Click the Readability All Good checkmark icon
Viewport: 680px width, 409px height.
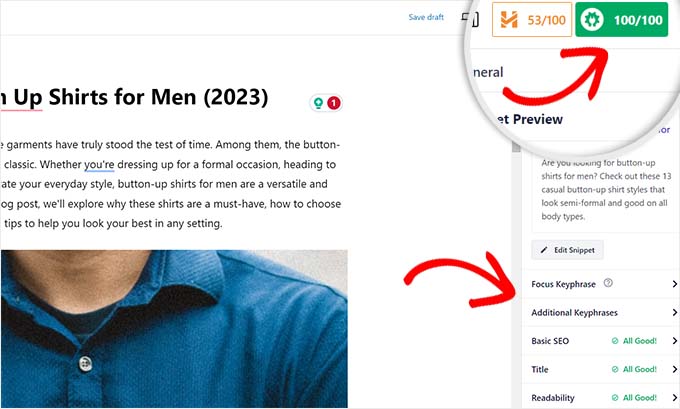point(615,397)
